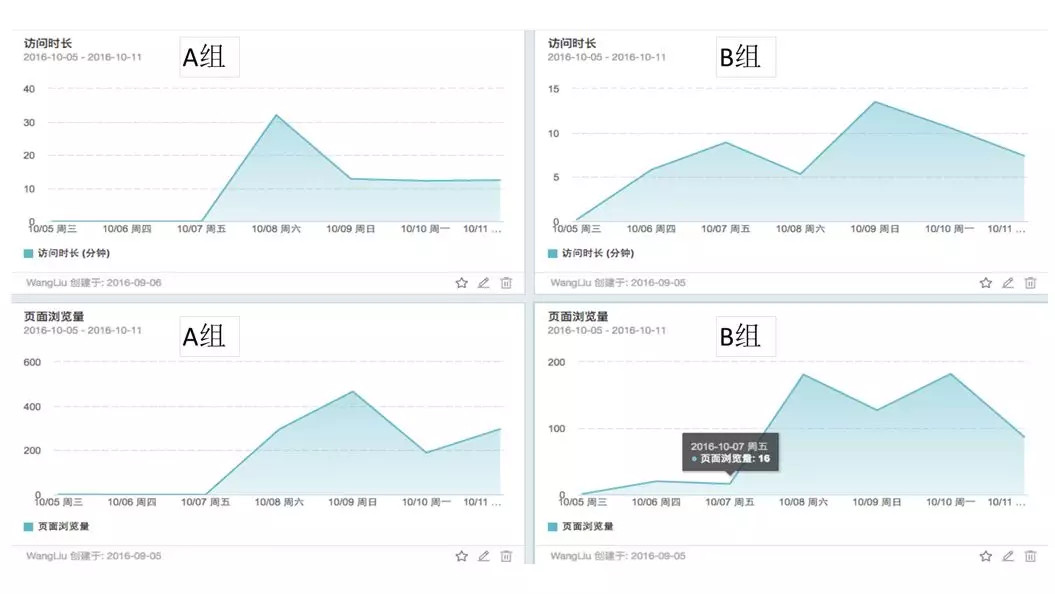The height and width of the screenshot is (594, 1055).
Task: Edit the B组 页面浏览量 chart with pencil icon
Action: point(1008,556)
